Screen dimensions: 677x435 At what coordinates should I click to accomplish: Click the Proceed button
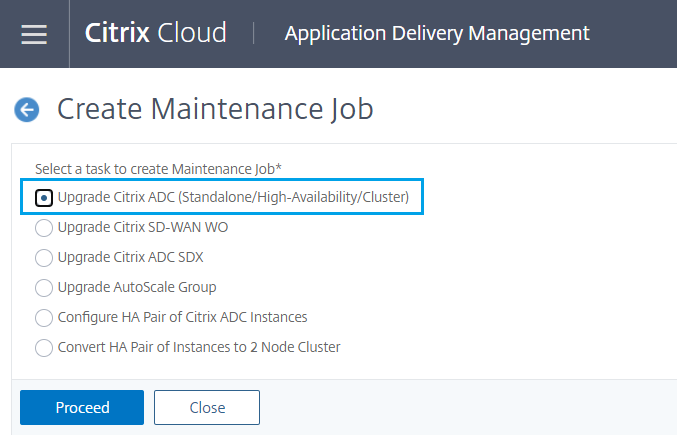(82, 407)
